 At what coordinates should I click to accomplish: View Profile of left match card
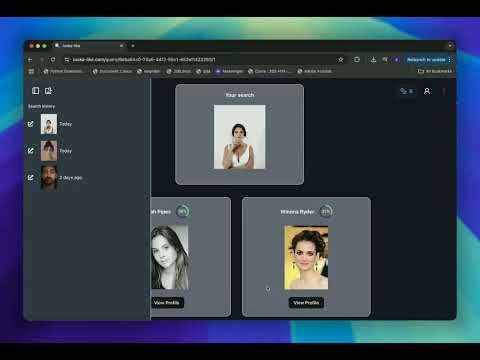167,303
